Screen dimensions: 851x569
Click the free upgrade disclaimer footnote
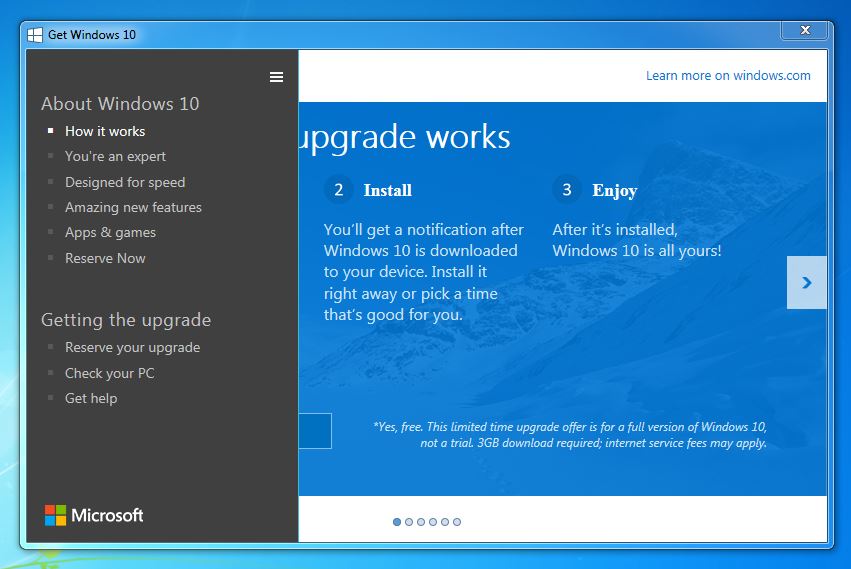[x=570, y=435]
